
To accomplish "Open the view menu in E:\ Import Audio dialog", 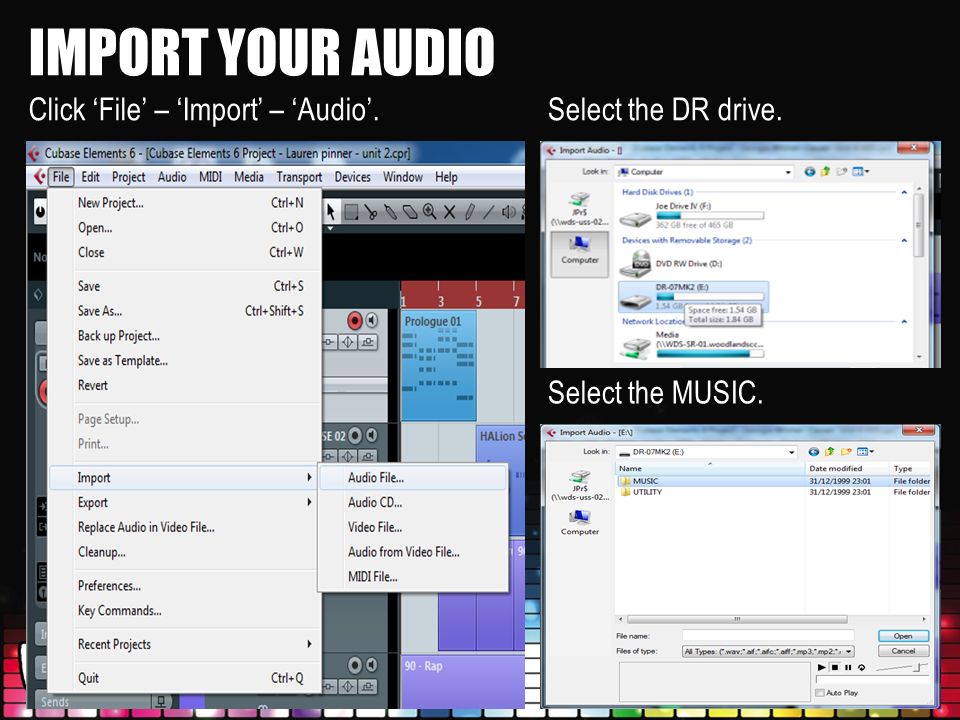I will (864, 452).
